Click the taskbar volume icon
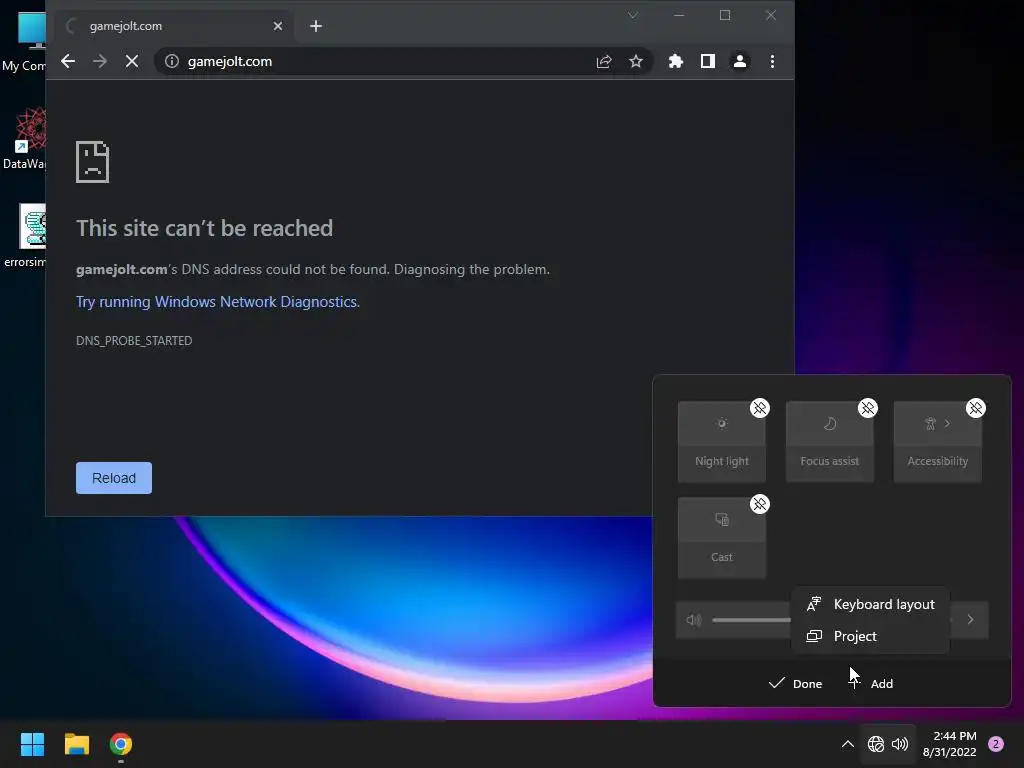This screenshot has width=1024, height=768. click(x=900, y=744)
